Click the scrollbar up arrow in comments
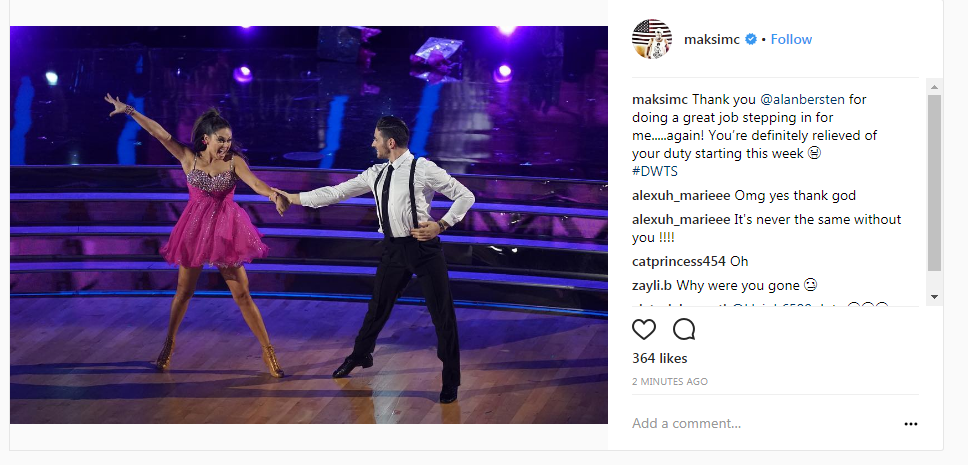 tap(934, 87)
